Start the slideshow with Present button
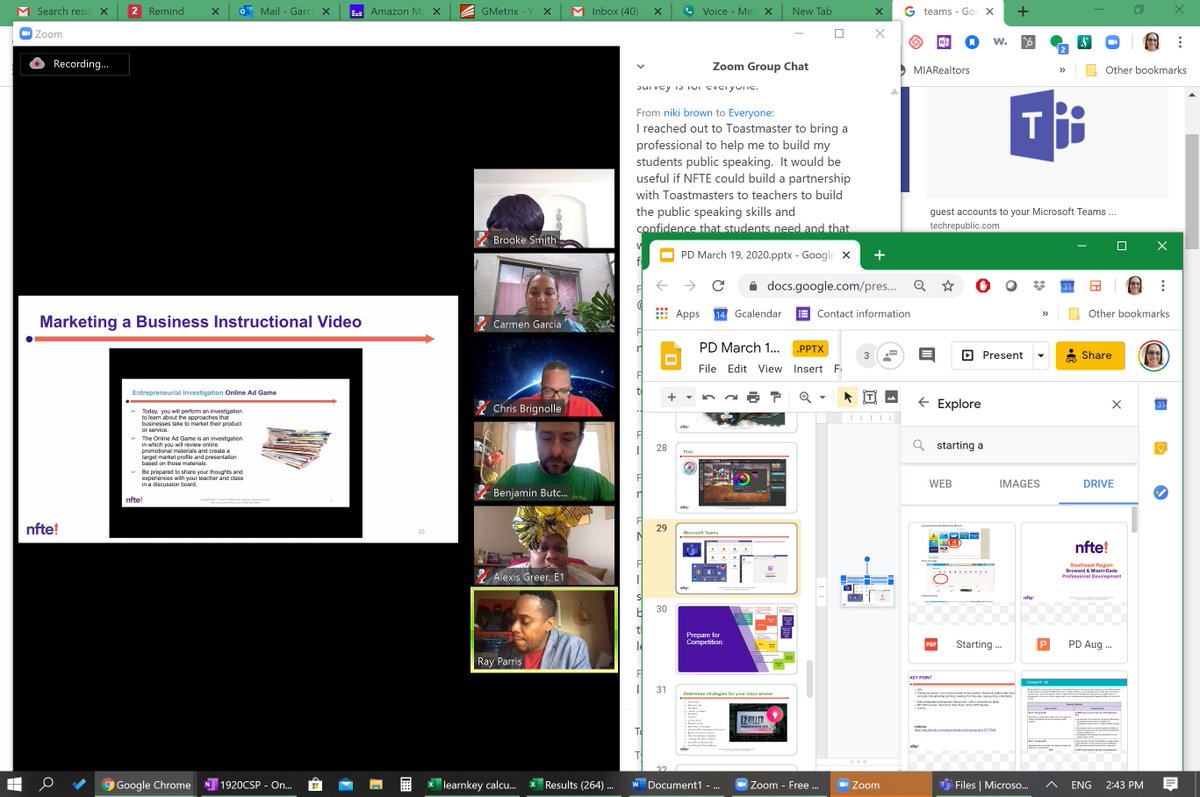The image size is (1200, 797). point(992,355)
